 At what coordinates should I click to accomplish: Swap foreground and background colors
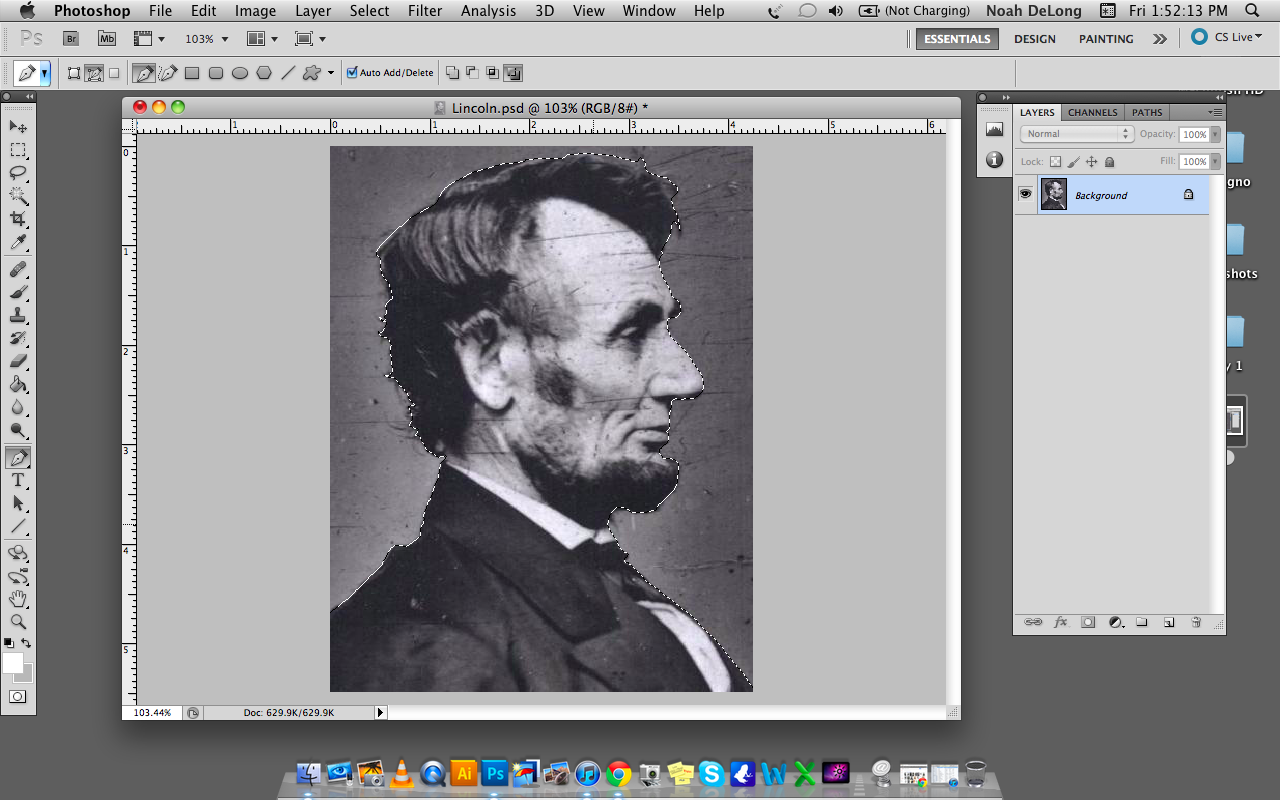click(28, 643)
